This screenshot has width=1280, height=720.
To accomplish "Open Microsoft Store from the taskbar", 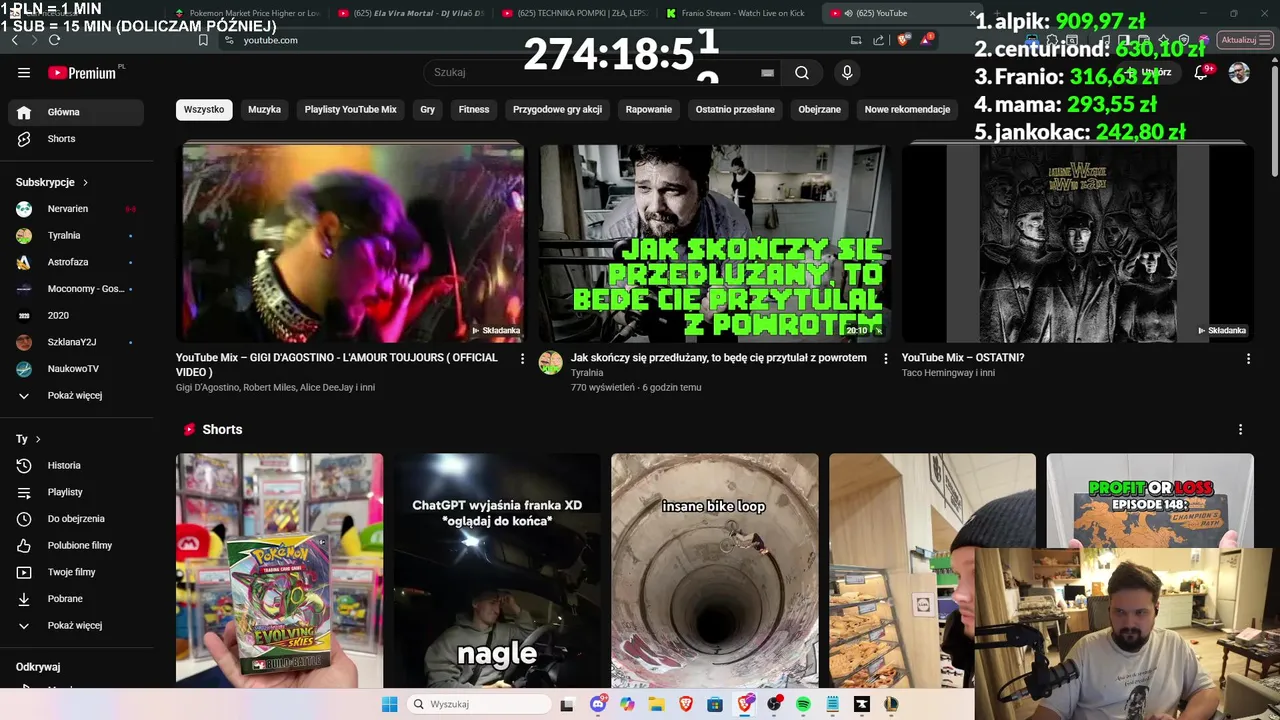I will [x=715, y=704].
